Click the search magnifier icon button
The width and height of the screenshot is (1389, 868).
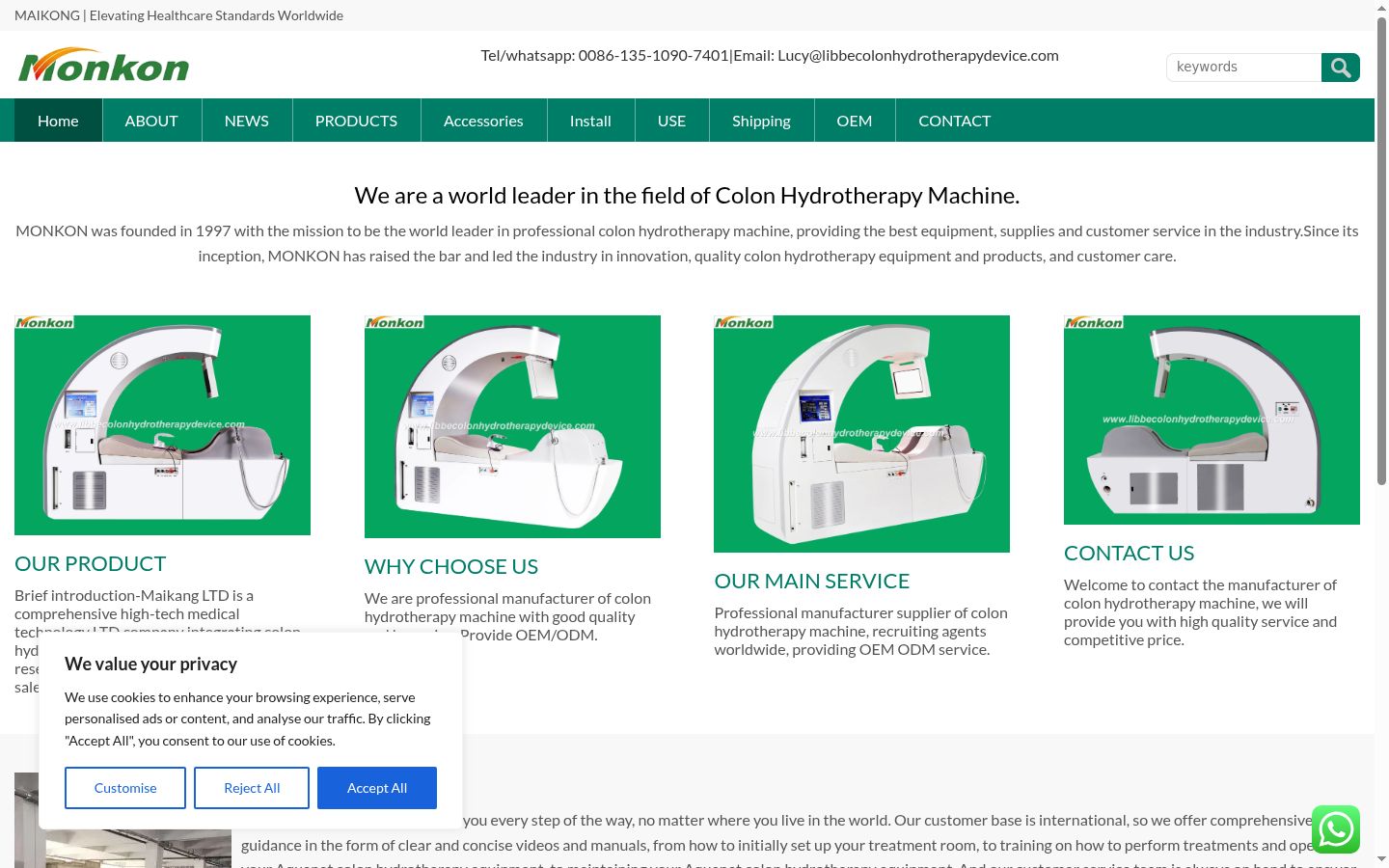pyautogui.click(x=1340, y=68)
